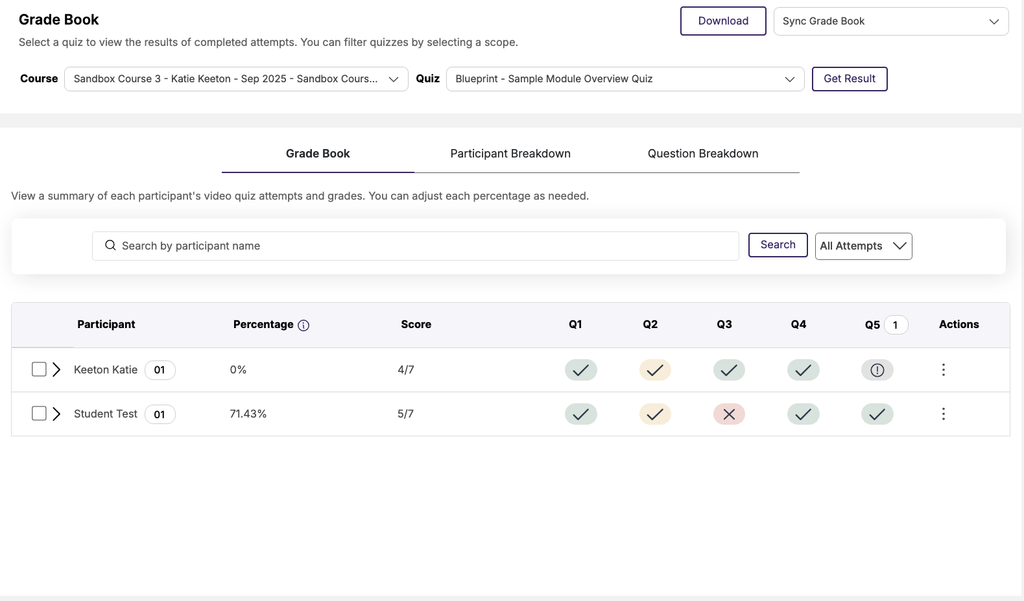Click the search magnifier icon
Viewport: 1024px width, 601px height.
[110, 245]
